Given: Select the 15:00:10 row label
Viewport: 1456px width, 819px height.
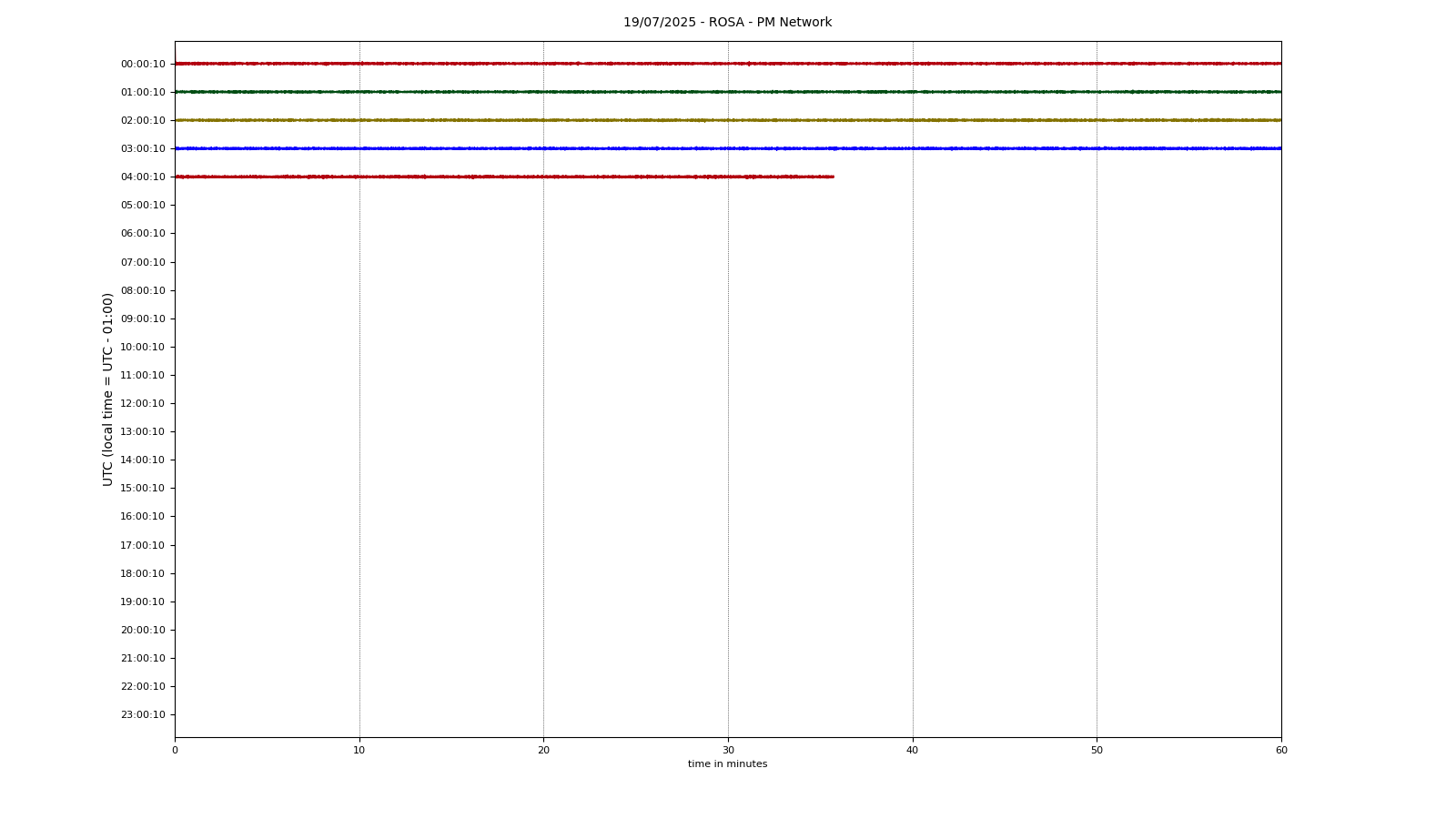Looking at the screenshot, I should click(143, 488).
